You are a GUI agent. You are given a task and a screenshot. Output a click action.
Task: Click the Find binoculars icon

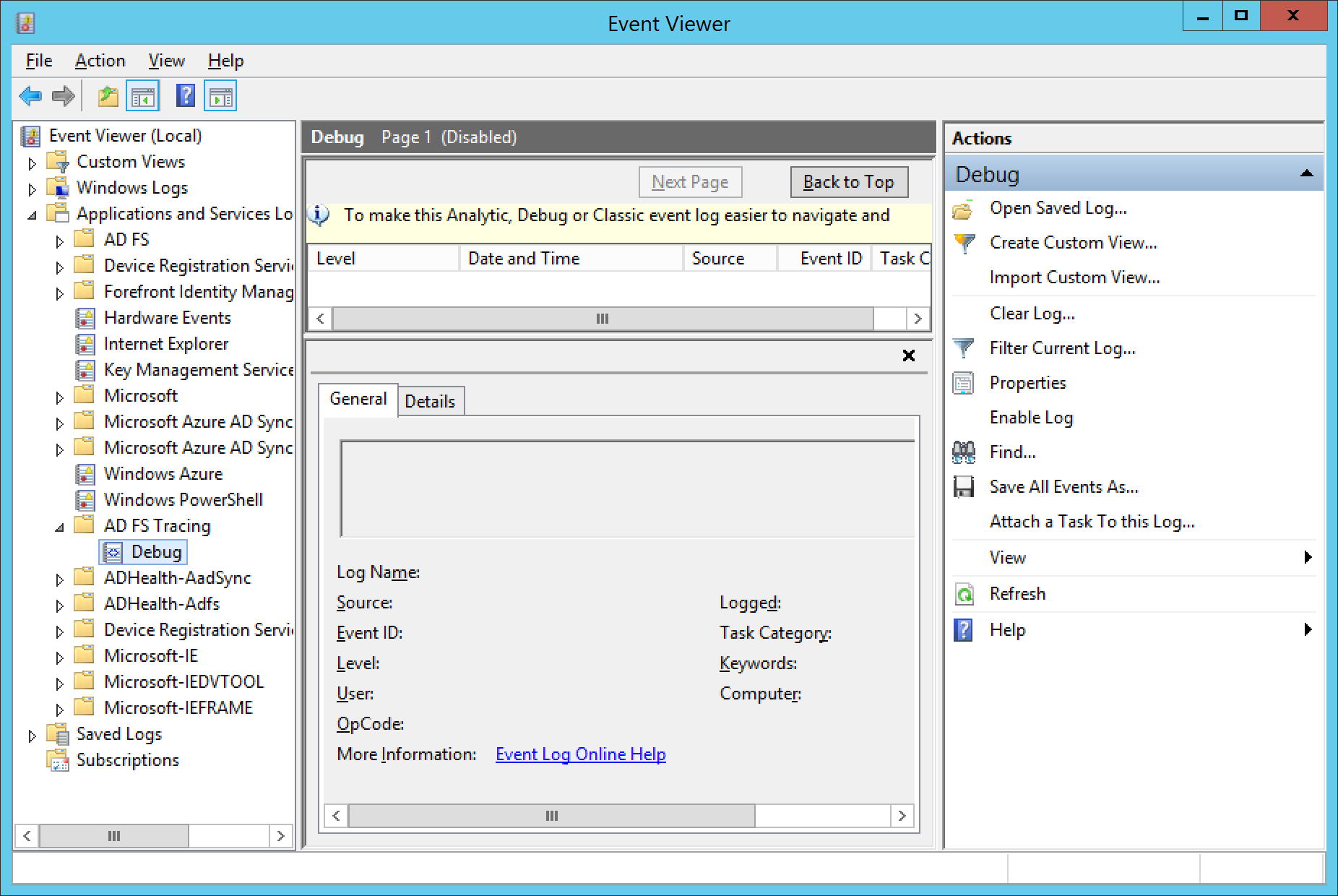click(x=963, y=452)
